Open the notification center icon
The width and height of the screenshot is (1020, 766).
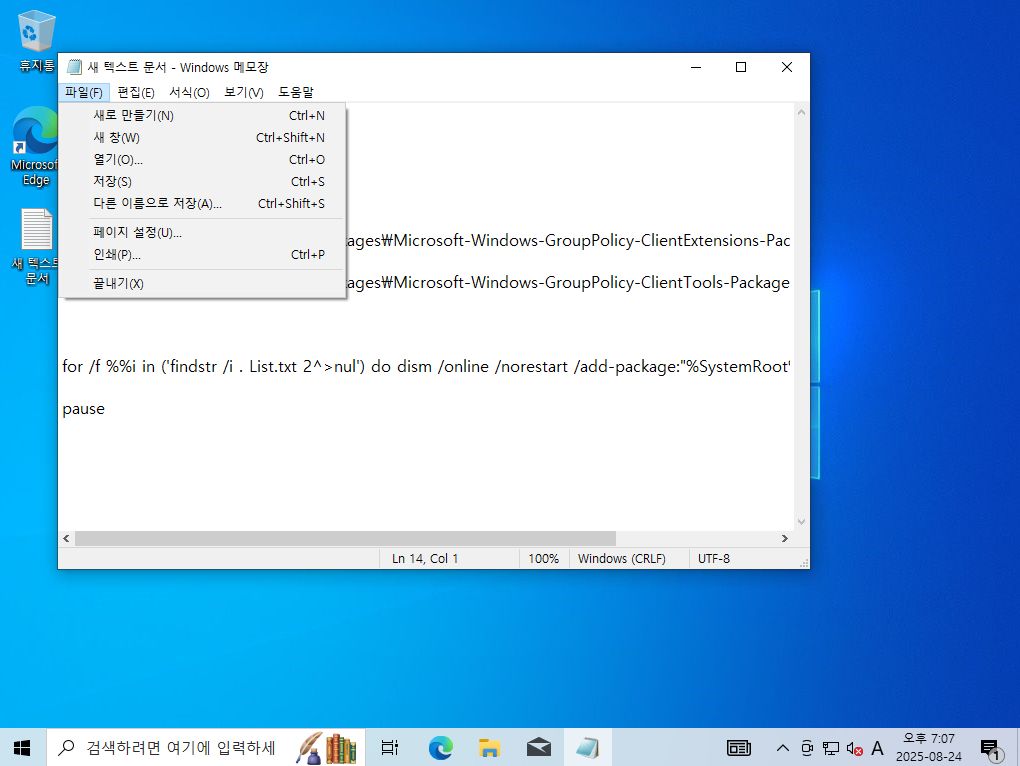click(991, 749)
